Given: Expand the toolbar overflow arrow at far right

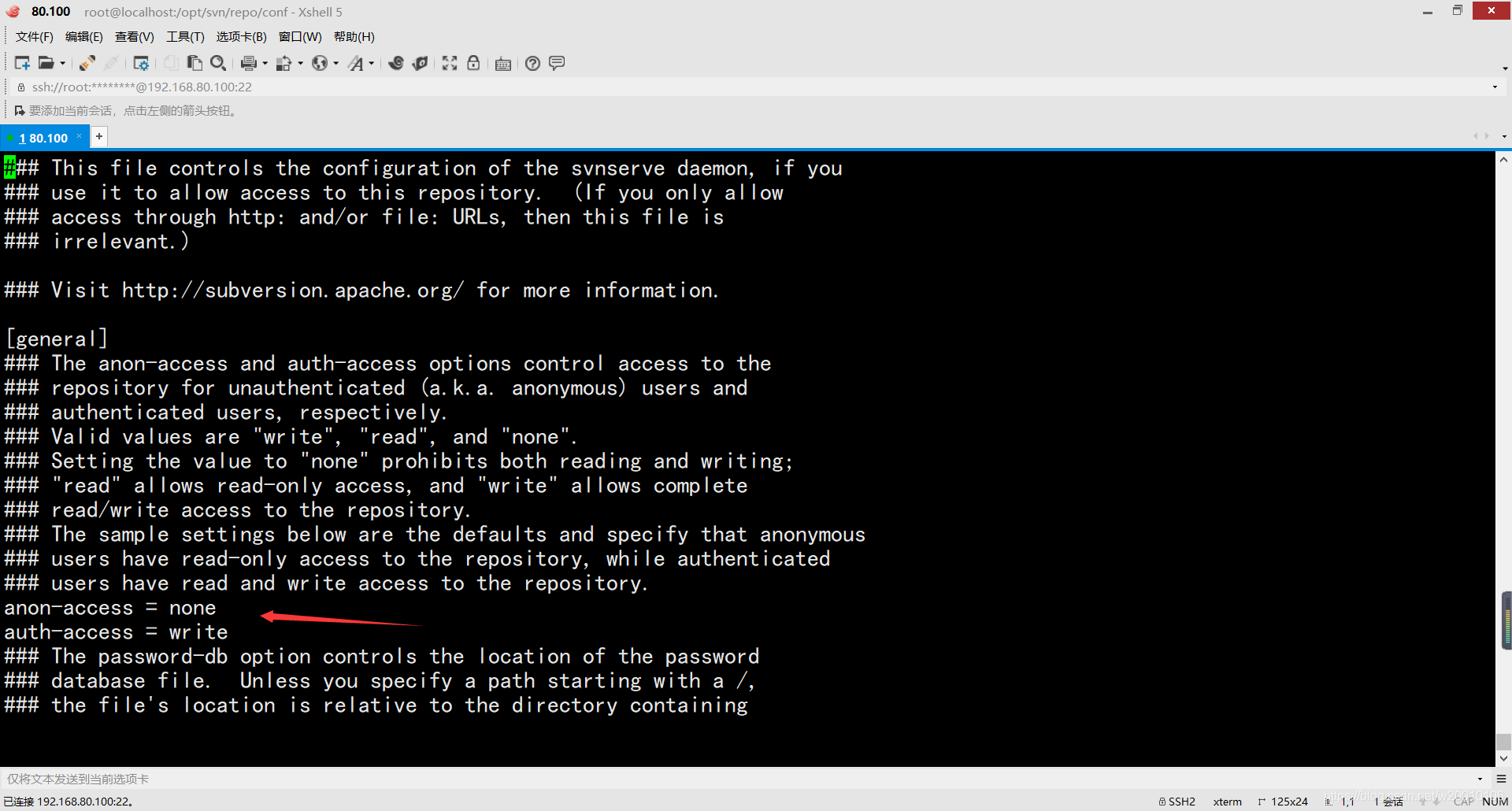Looking at the screenshot, I should [1505, 69].
